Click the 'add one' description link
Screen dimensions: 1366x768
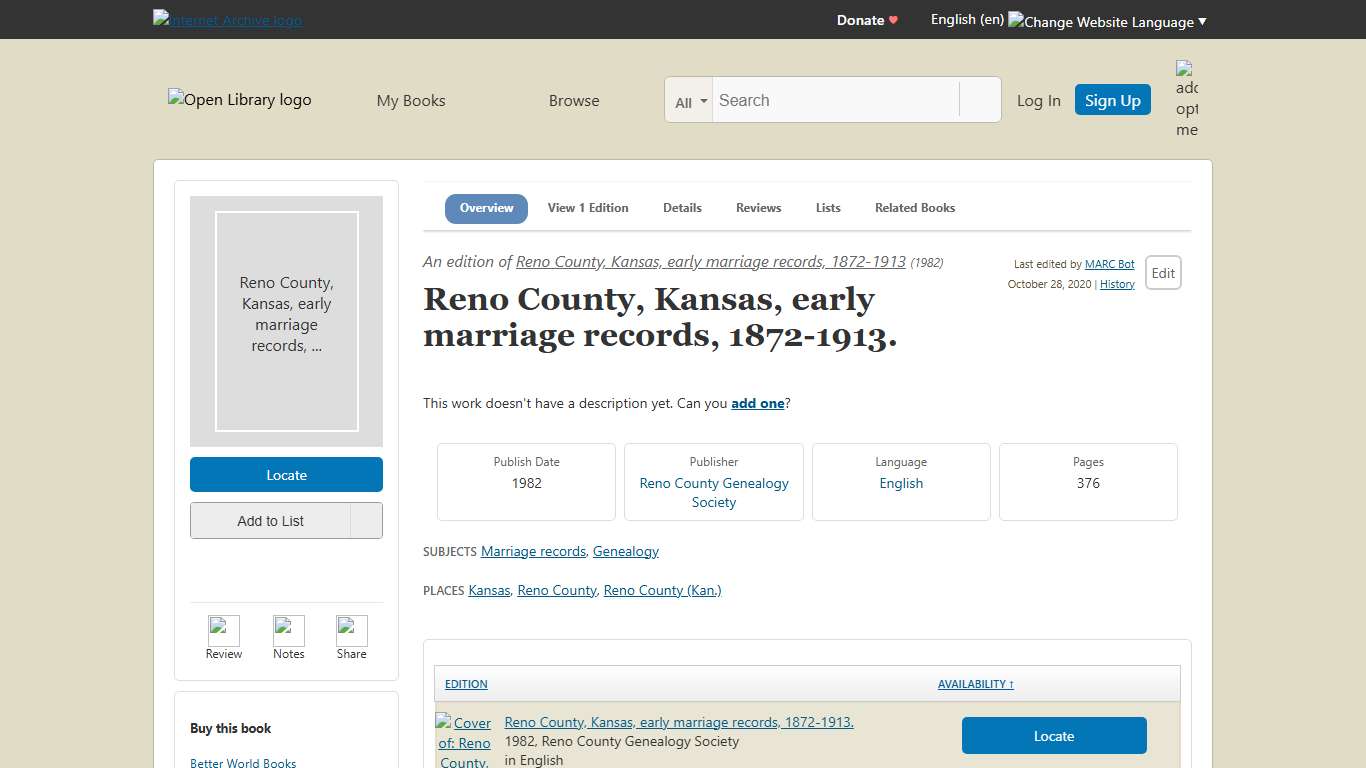point(757,403)
